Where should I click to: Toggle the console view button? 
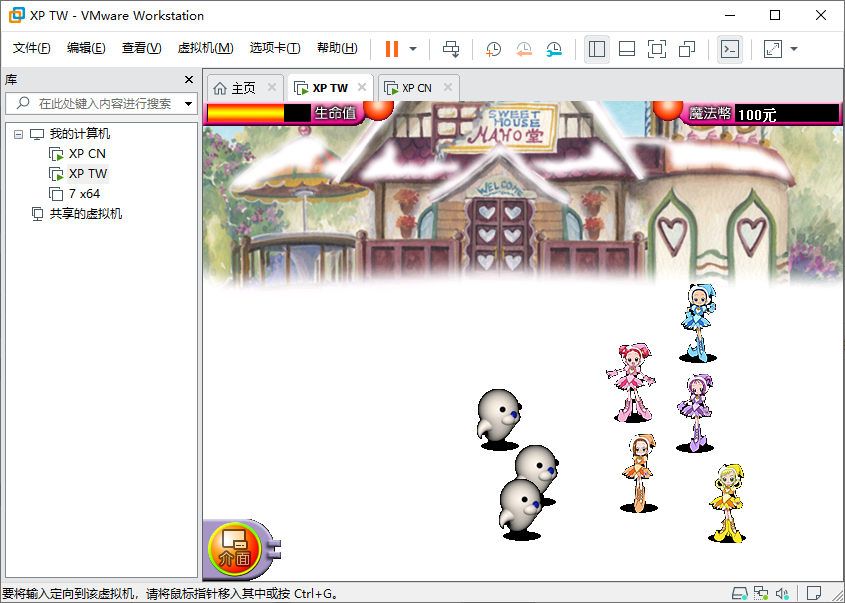(730, 49)
